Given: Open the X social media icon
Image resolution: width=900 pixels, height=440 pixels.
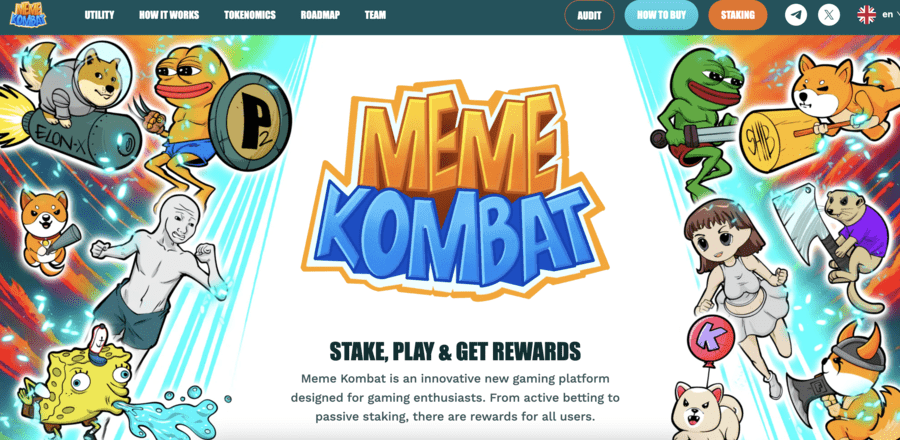Looking at the screenshot, I should (x=829, y=15).
